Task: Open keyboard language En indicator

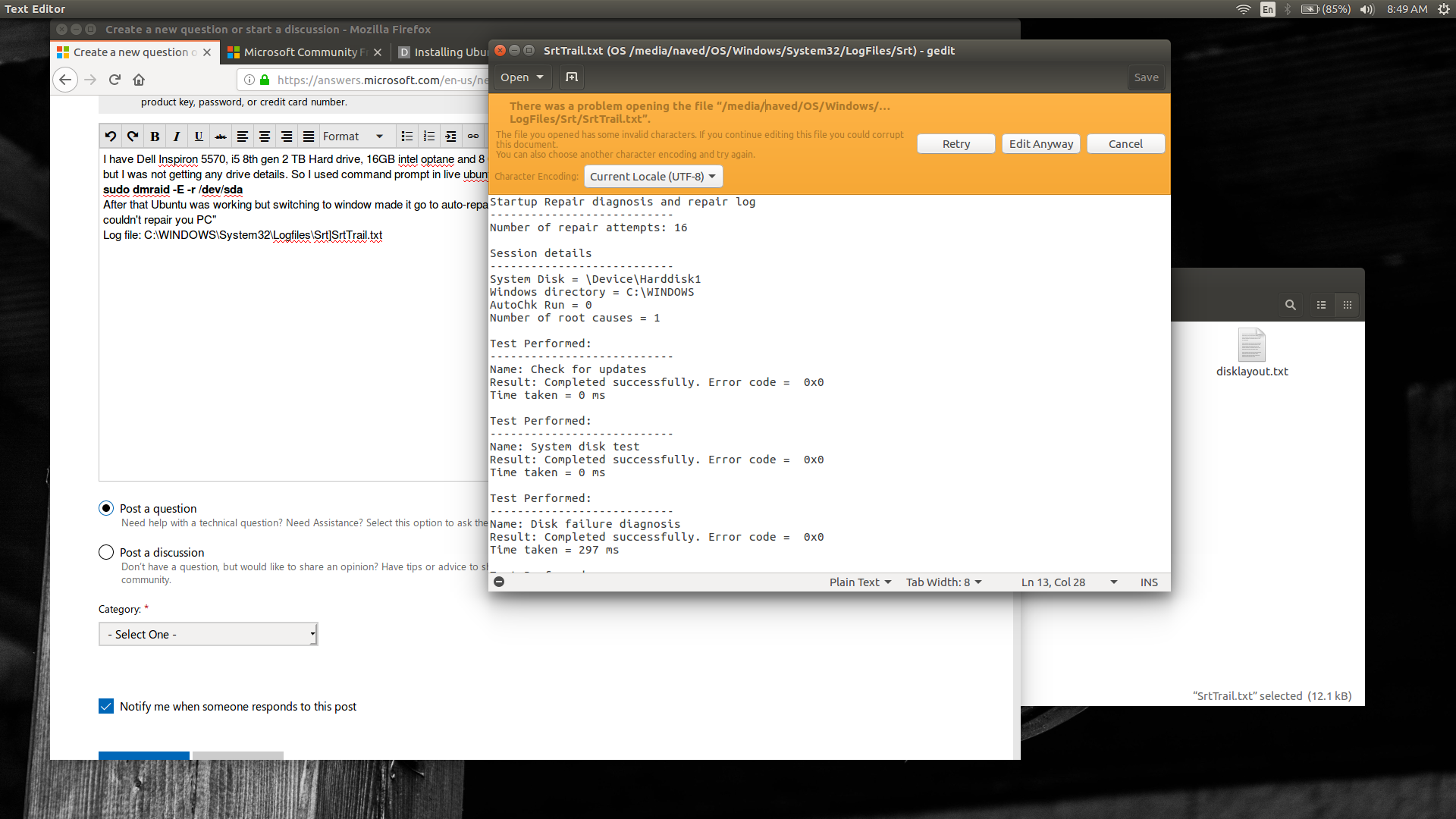Action: point(1268,9)
